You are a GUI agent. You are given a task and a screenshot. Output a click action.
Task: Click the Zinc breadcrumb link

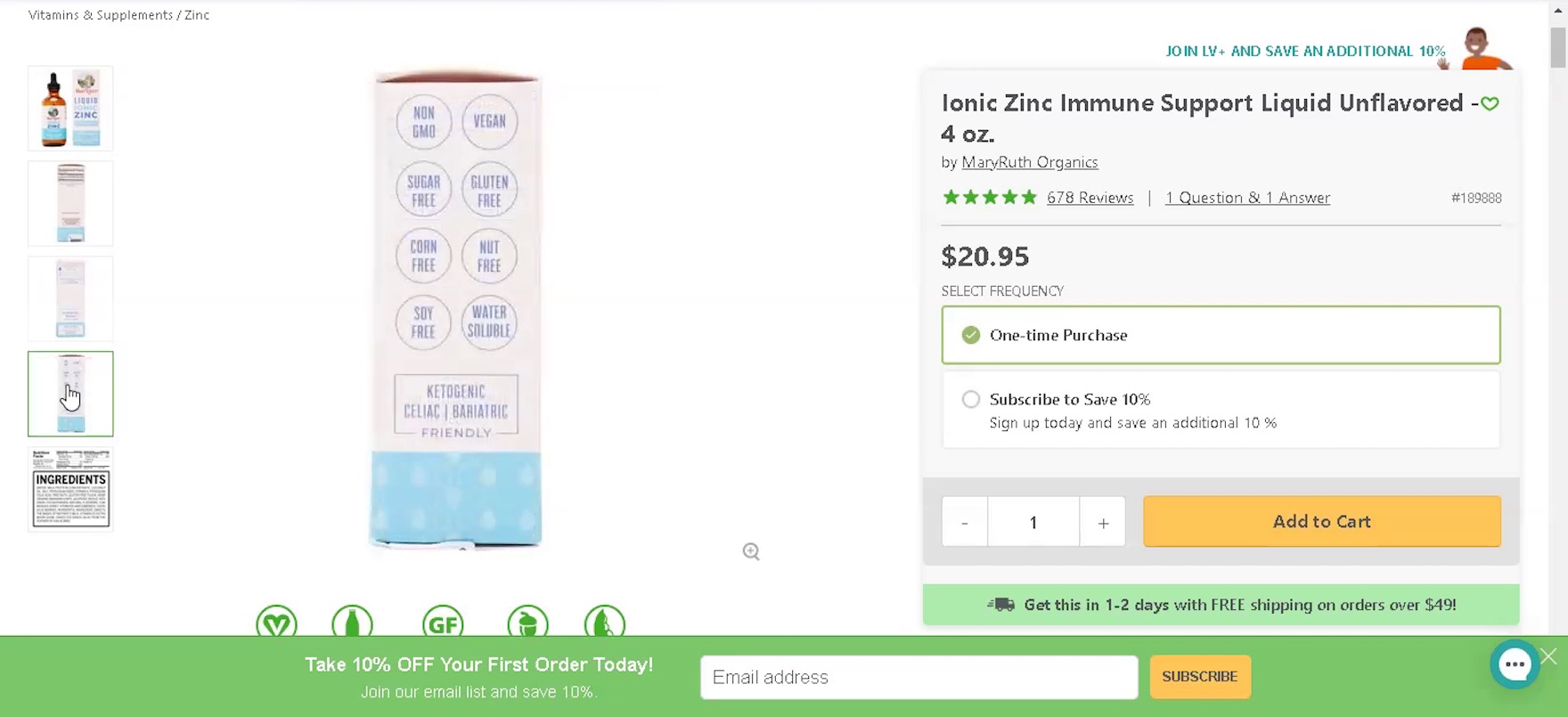[197, 15]
